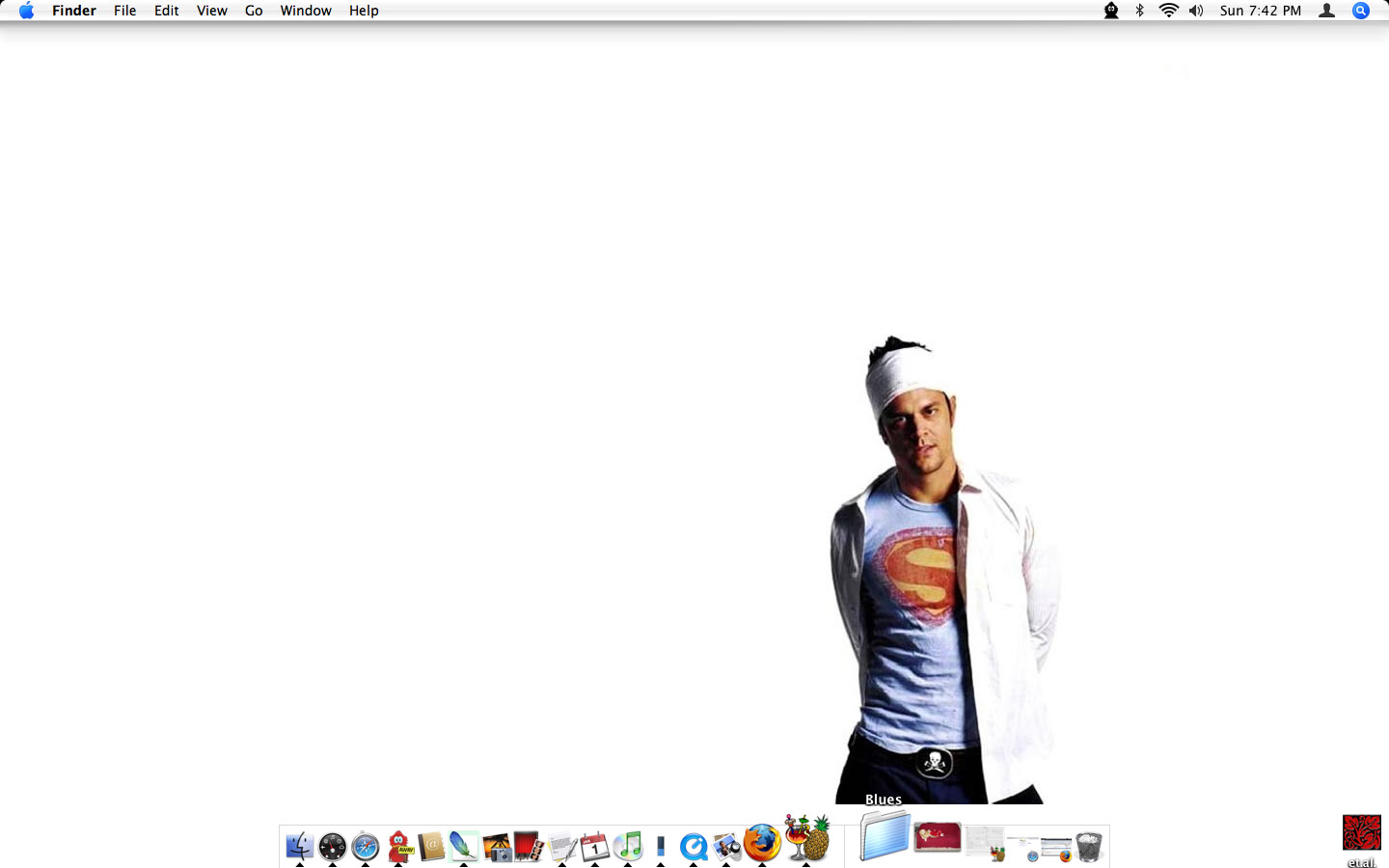The width and height of the screenshot is (1389, 868).
Task: Open Dashboard from the Dock
Action: click(x=332, y=846)
